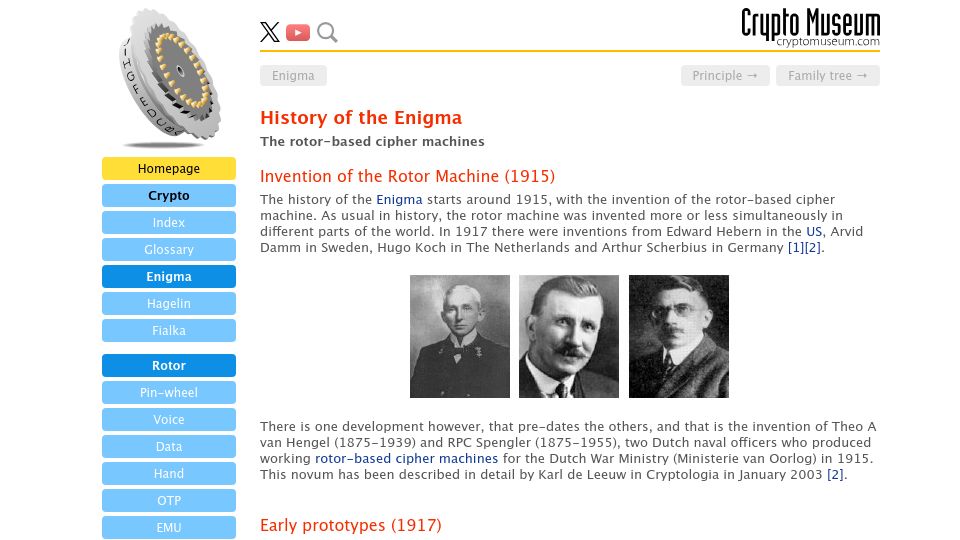
Task: Select the Rotor sidebar category
Action: point(169,366)
